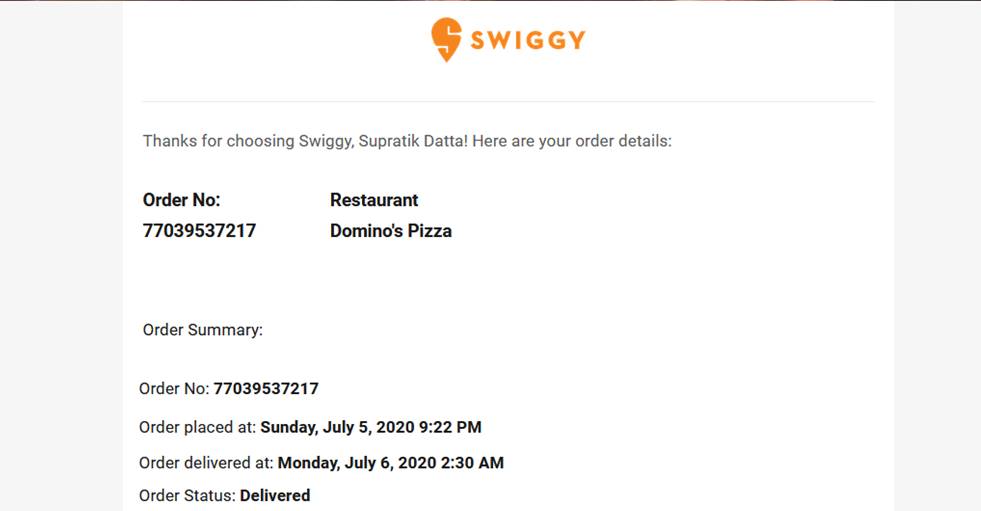
Task: Select the bold "Restaurant" column heading
Action: pos(374,200)
